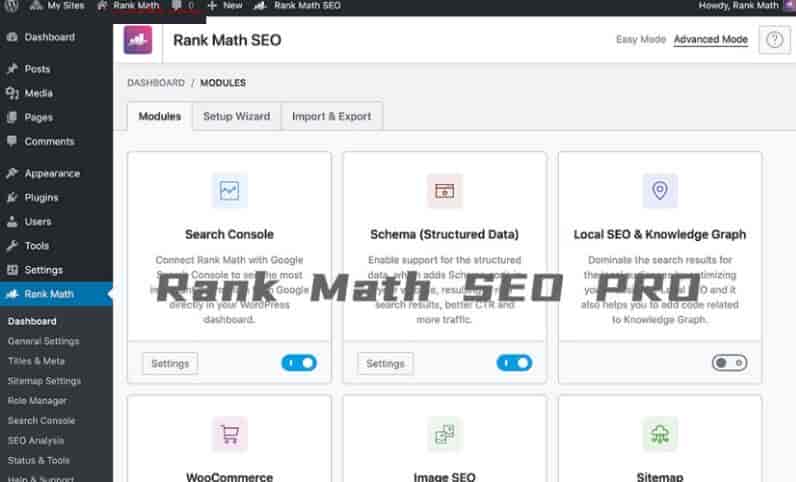Click the Plugins icon in sidebar
796x482 pixels.
click(x=12, y=198)
